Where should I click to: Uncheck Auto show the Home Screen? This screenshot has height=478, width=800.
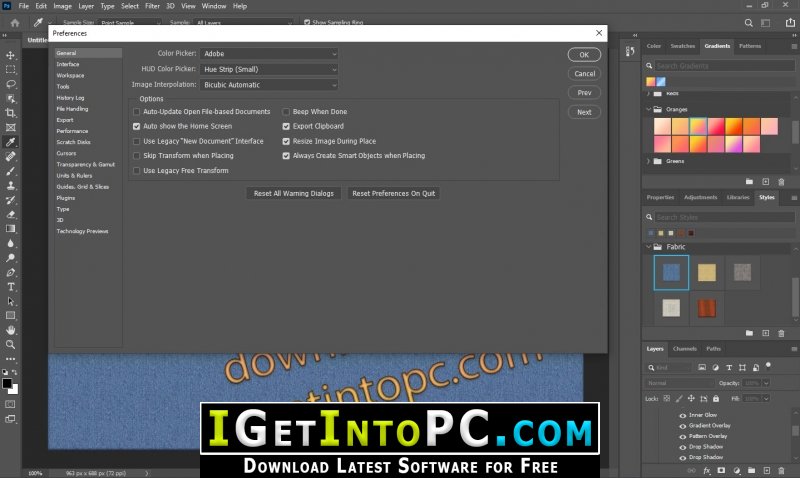[136, 126]
